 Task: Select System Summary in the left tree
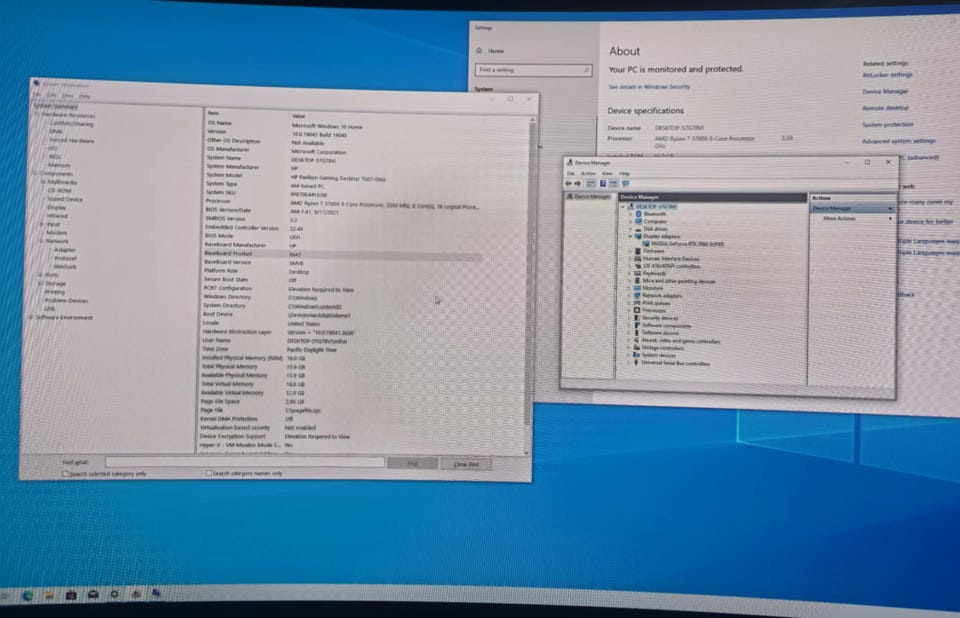56,107
